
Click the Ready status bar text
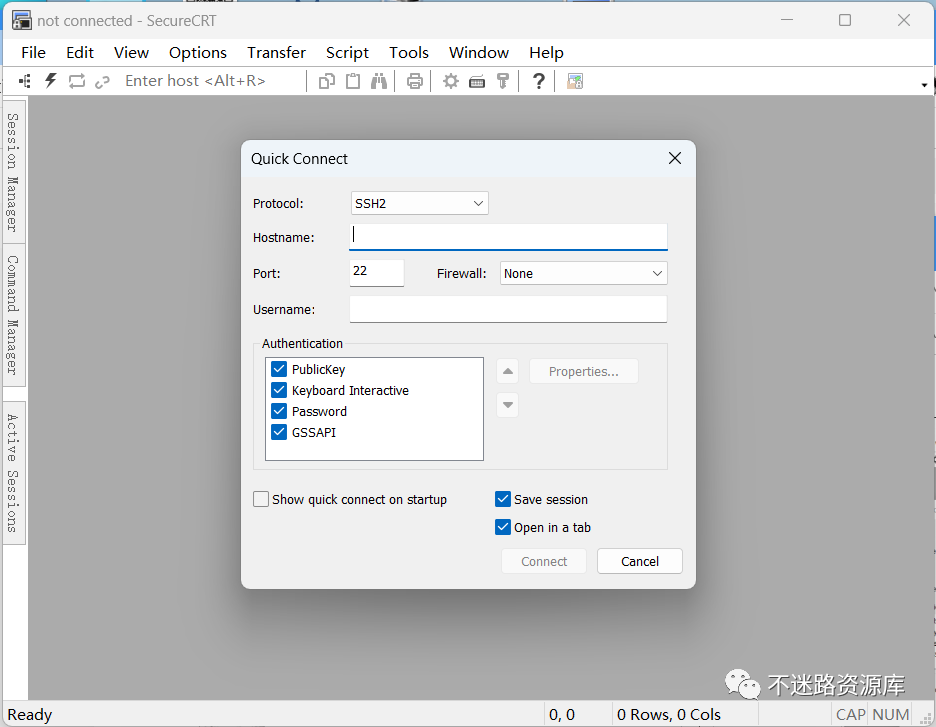coord(29,714)
